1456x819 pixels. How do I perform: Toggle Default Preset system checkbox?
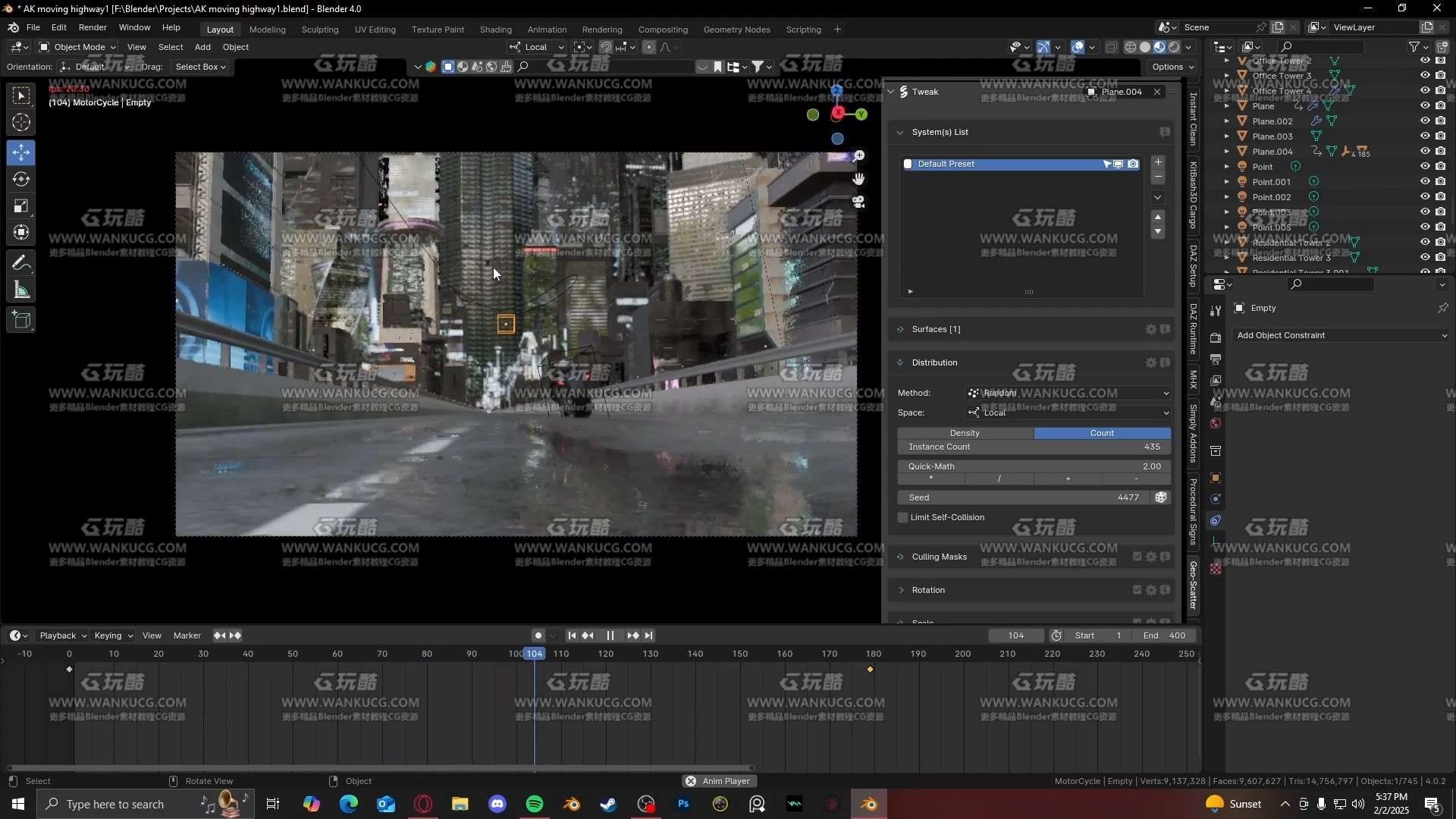pyautogui.click(x=908, y=164)
